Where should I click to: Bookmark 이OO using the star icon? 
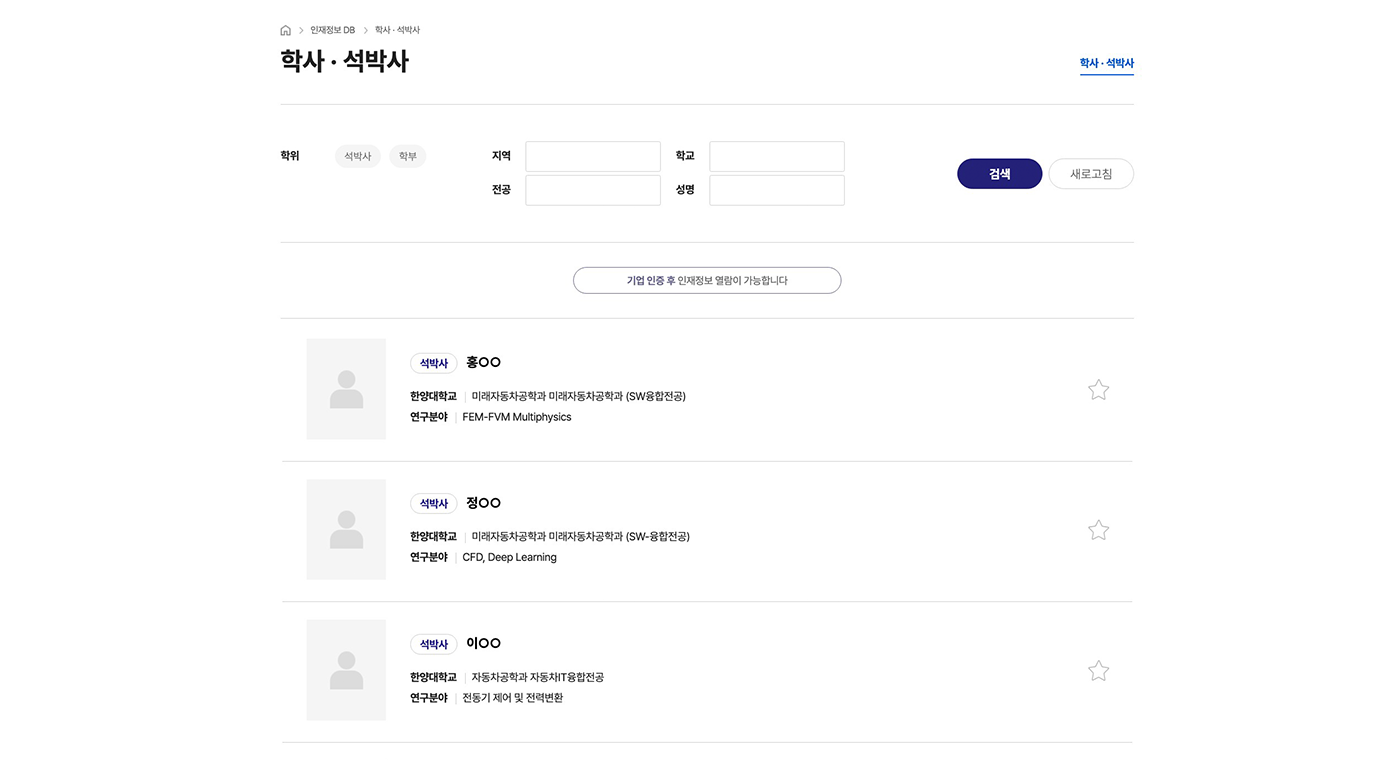point(1098,671)
